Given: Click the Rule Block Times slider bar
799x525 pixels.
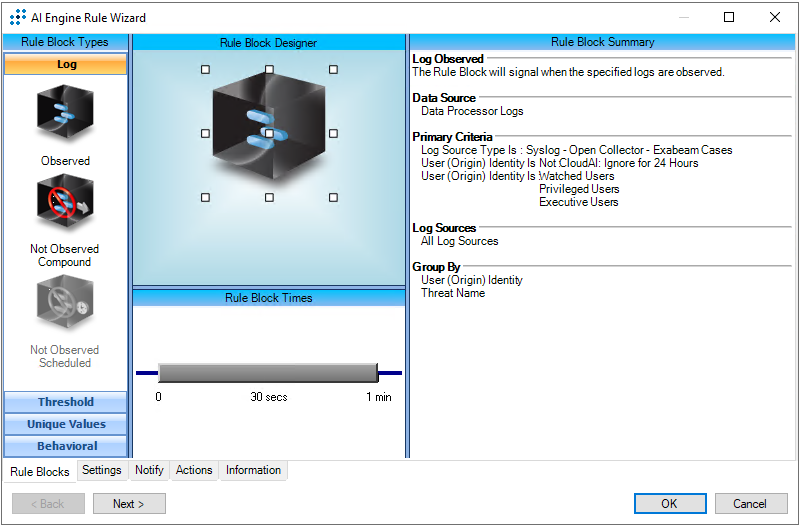Looking at the screenshot, I should click(268, 373).
